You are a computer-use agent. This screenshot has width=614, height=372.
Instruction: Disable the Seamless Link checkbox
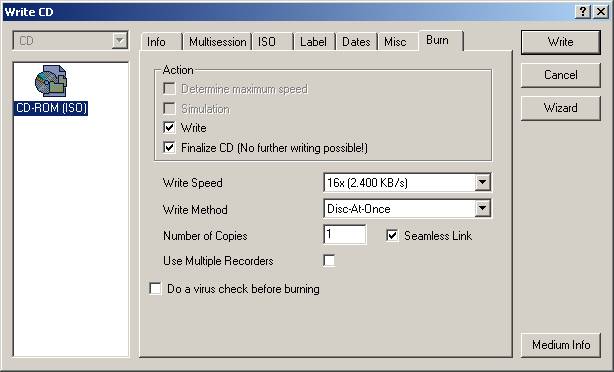click(392, 235)
